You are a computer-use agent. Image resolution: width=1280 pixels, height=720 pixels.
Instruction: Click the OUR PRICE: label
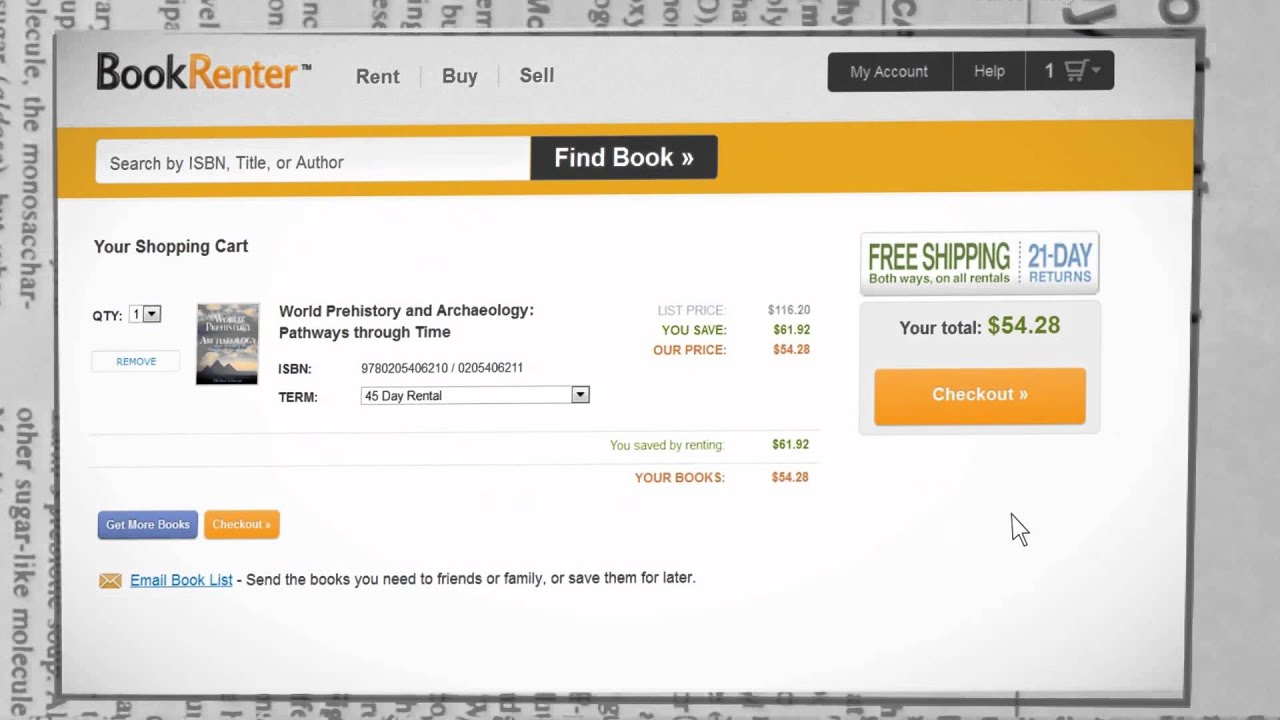point(690,350)
